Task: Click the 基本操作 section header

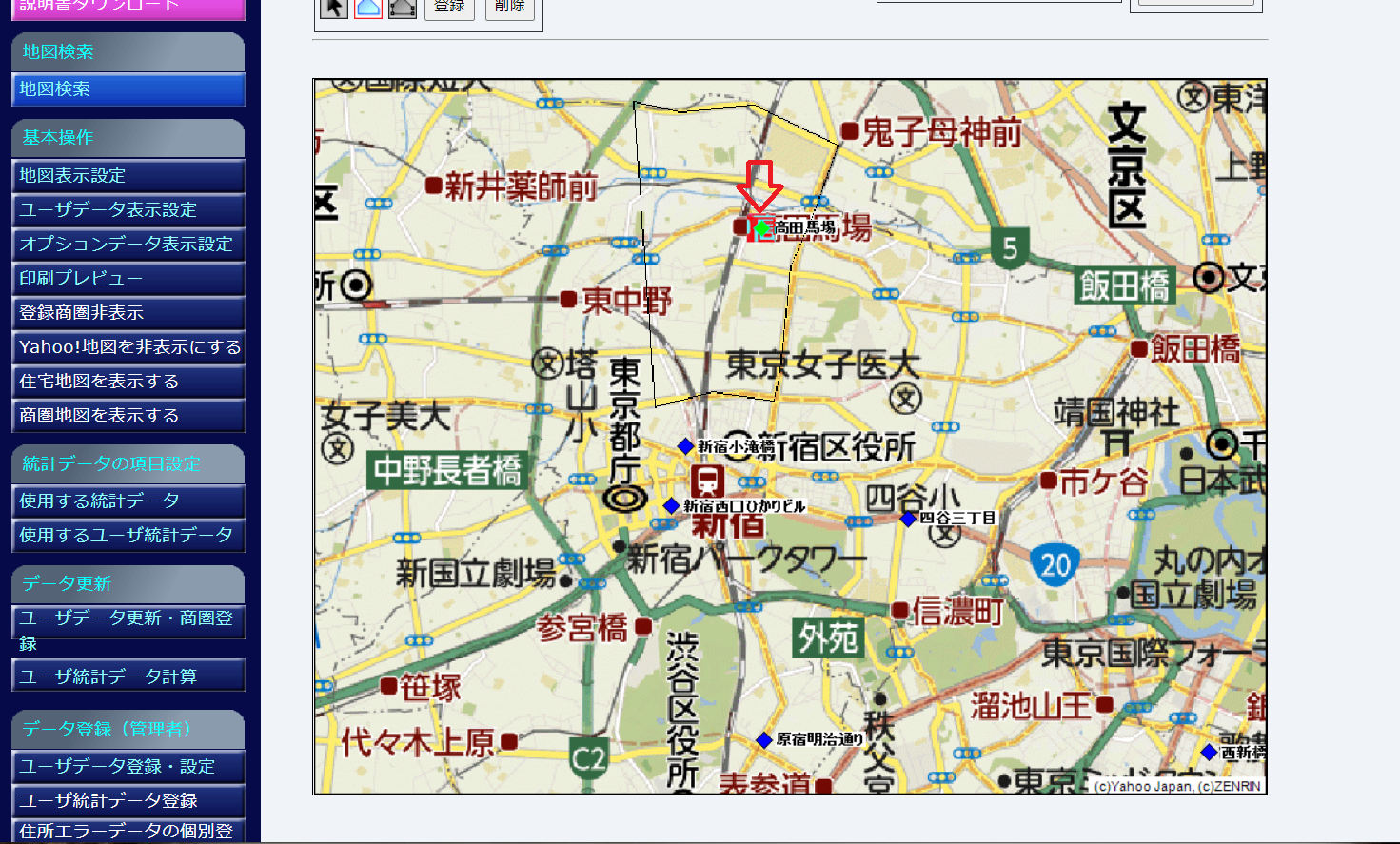Action: (128, 138)
